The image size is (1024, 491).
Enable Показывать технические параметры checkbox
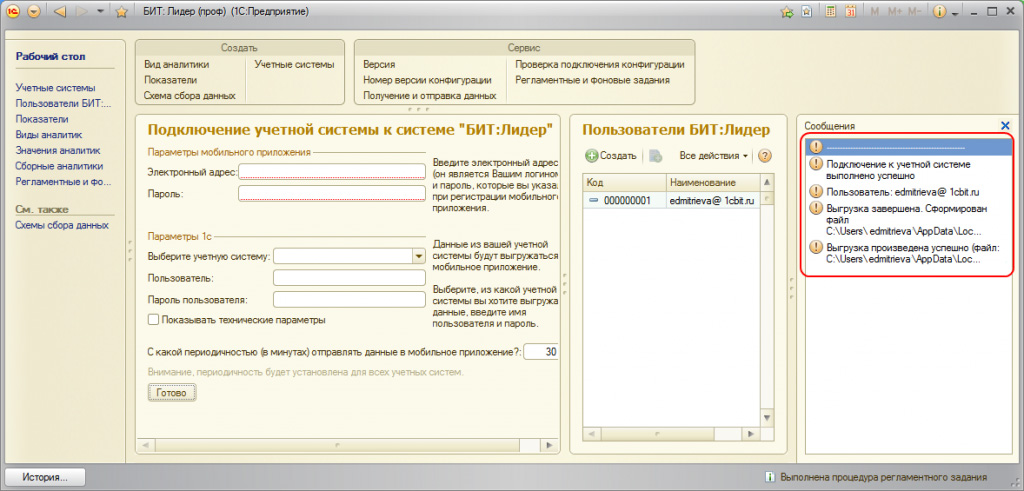(x=154, y=320)
